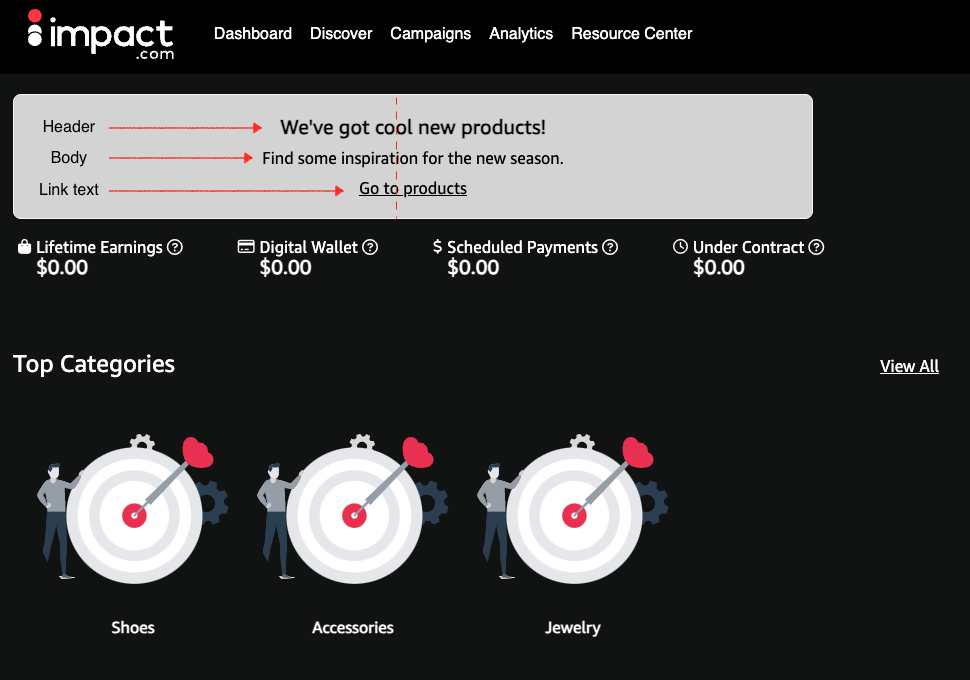Click View All top categories

tap(909, 366)
